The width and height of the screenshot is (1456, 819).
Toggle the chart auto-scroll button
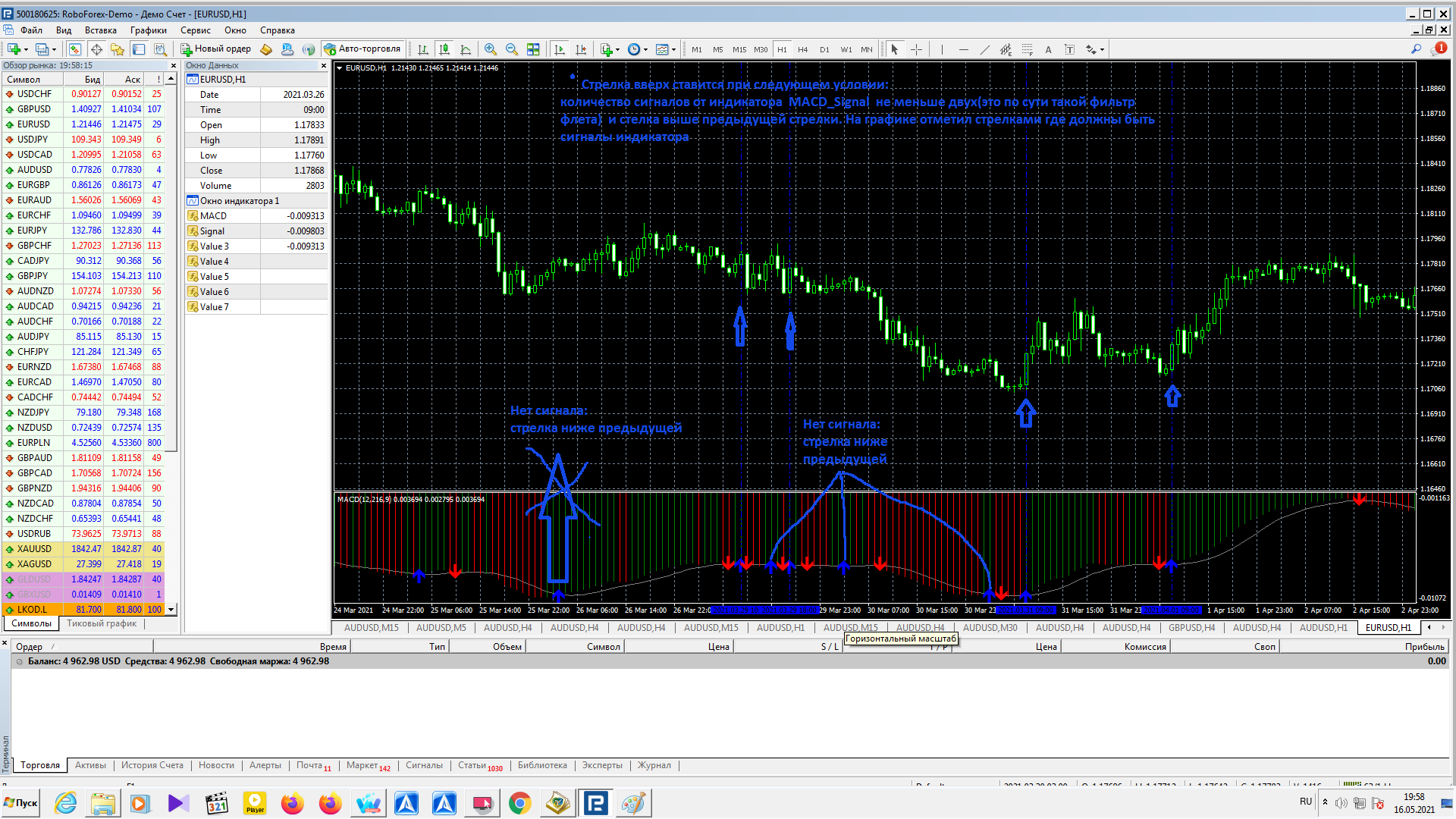(x=560, y=49)
